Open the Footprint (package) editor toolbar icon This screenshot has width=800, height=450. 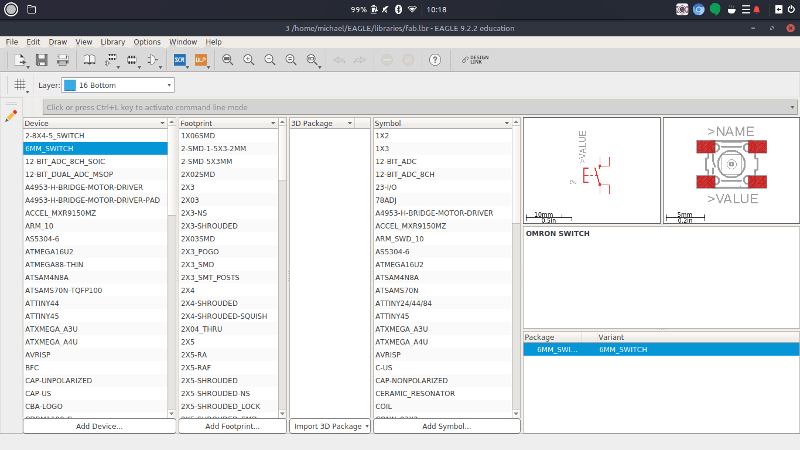pos(132,60)
